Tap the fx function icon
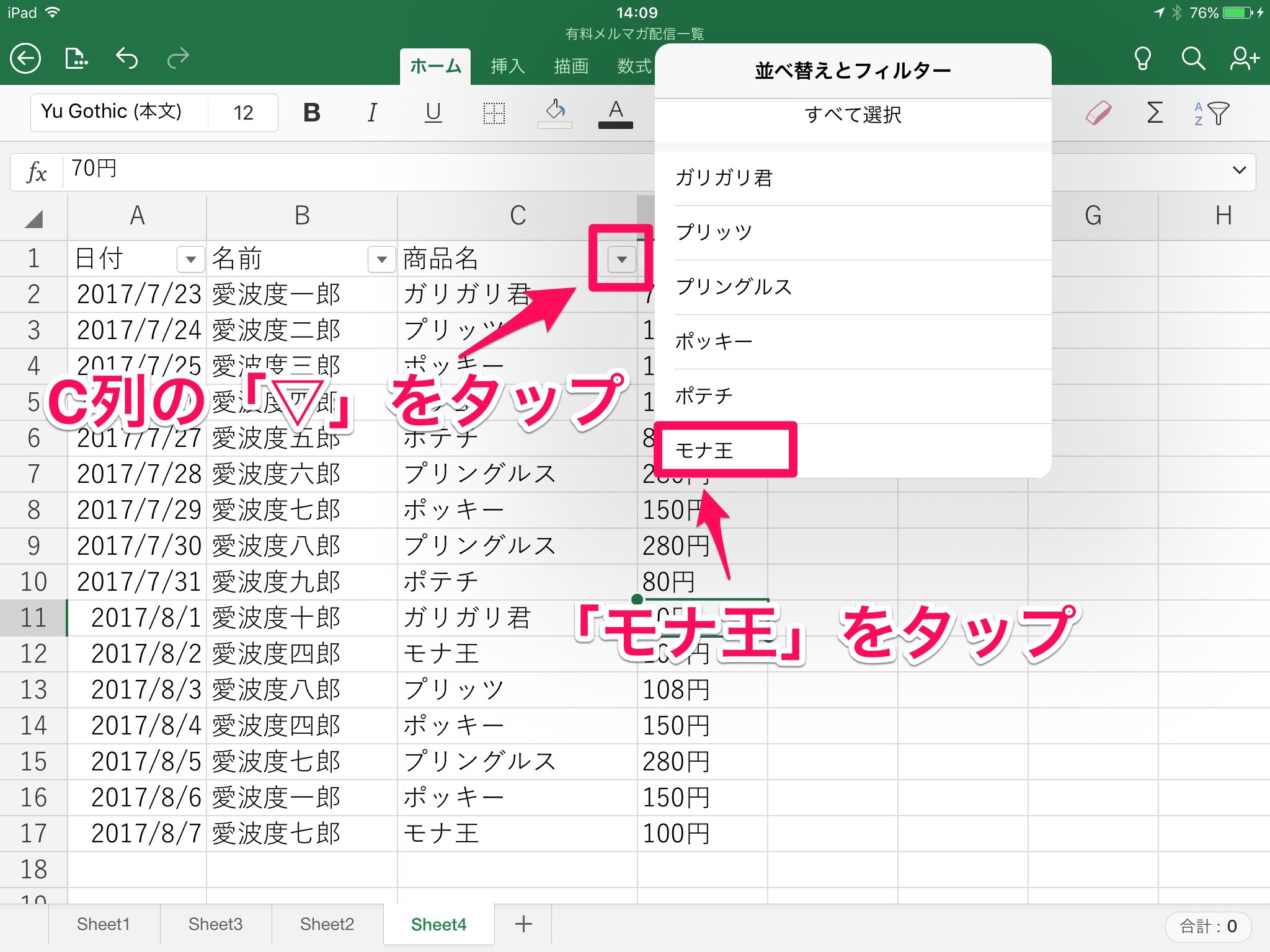 pyautogui.click(x=37, y=172)
